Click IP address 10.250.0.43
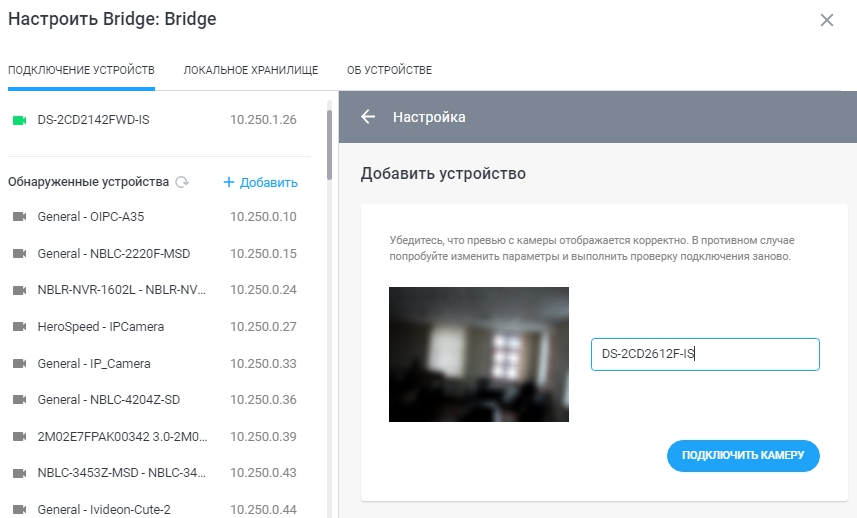 pos(263,473)
